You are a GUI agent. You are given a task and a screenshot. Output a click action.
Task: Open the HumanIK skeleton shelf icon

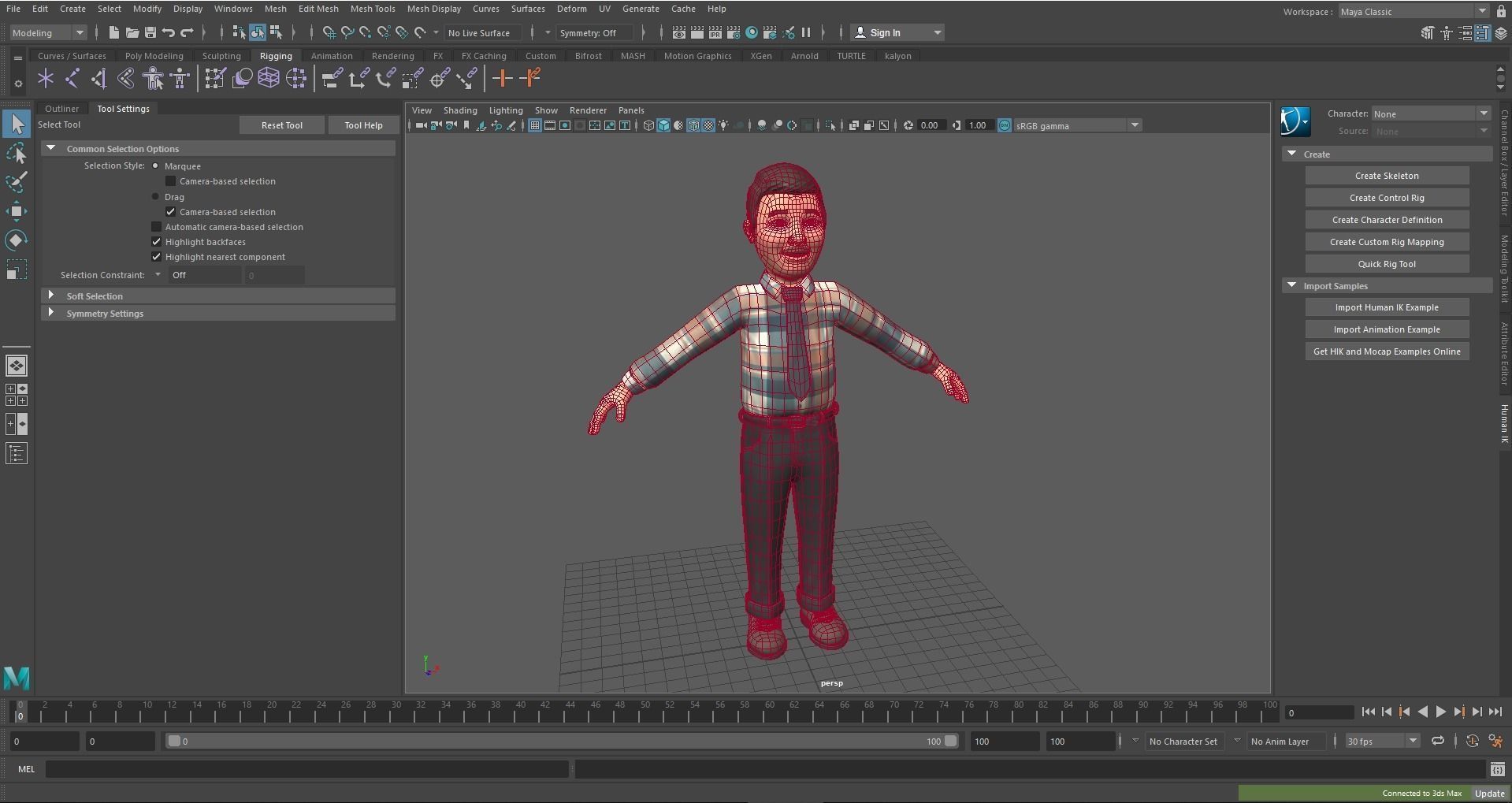pos(180,78)
